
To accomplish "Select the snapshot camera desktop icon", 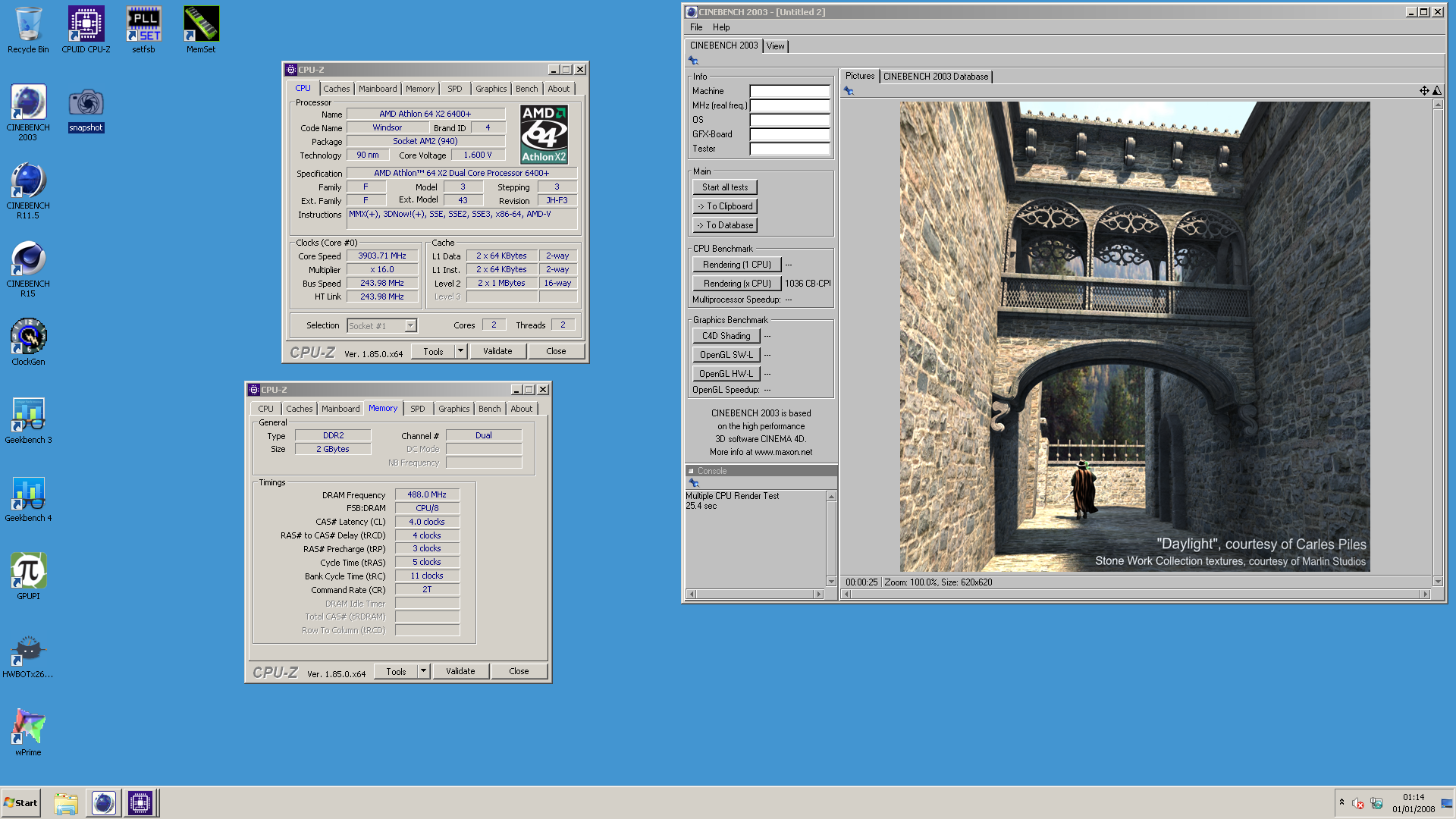I will click(86, 110).
